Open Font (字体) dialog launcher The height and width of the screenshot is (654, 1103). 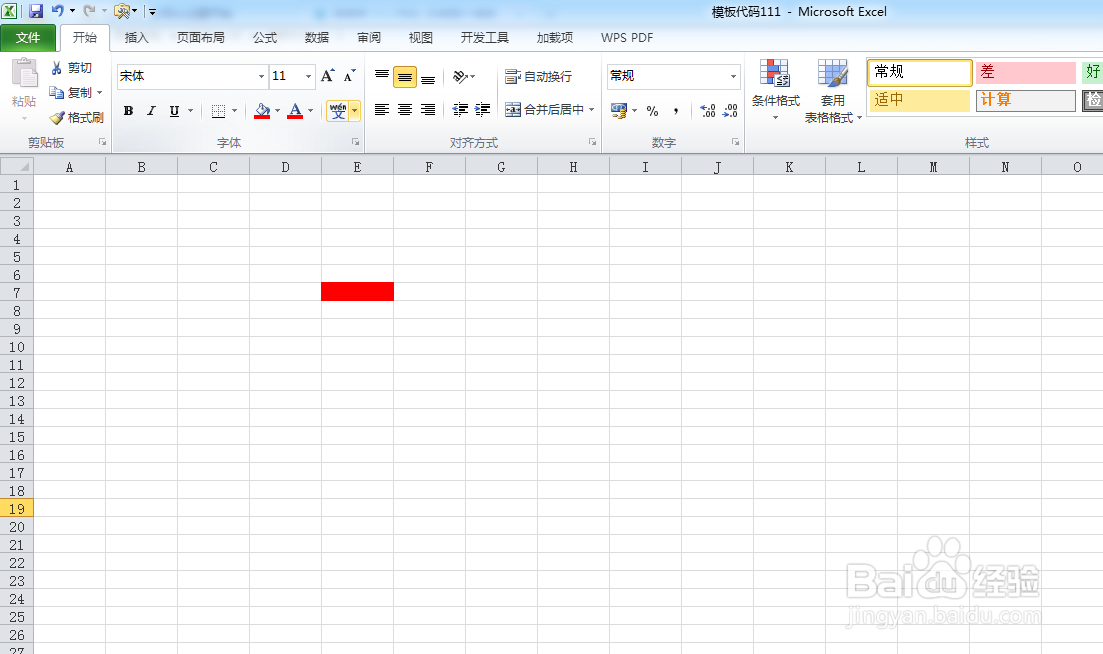(355, 142)
